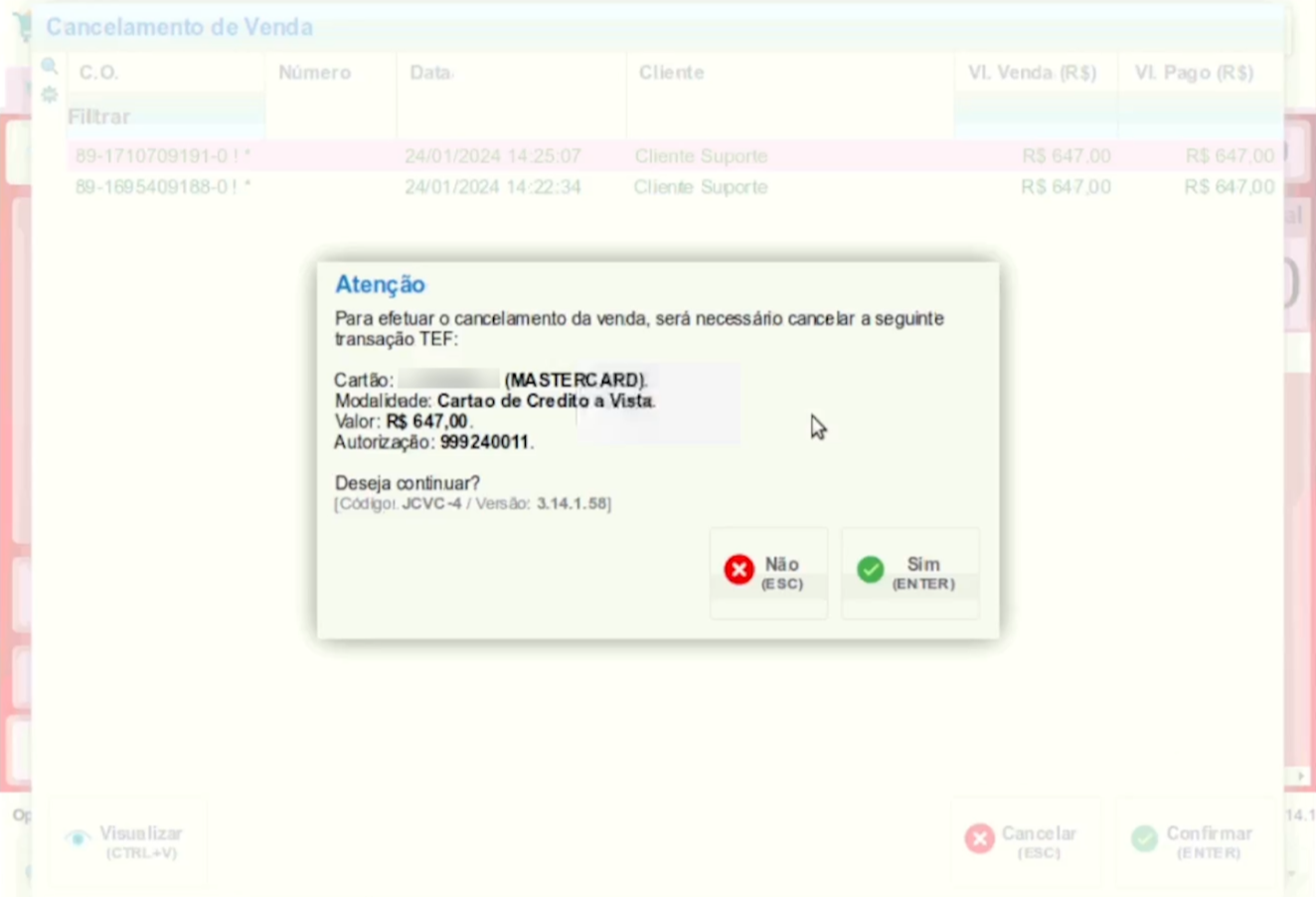Screen dimensions: 1316x897
Task: Click the Vl. Venda (R$) column header
Action: pyautogui.click(x=1034, y=73)
